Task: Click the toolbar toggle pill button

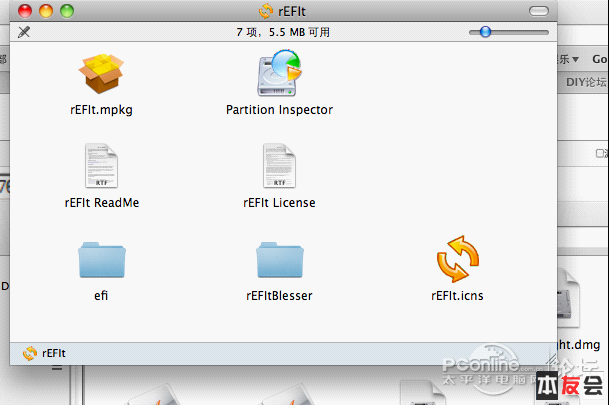Action: pos(539,11)
